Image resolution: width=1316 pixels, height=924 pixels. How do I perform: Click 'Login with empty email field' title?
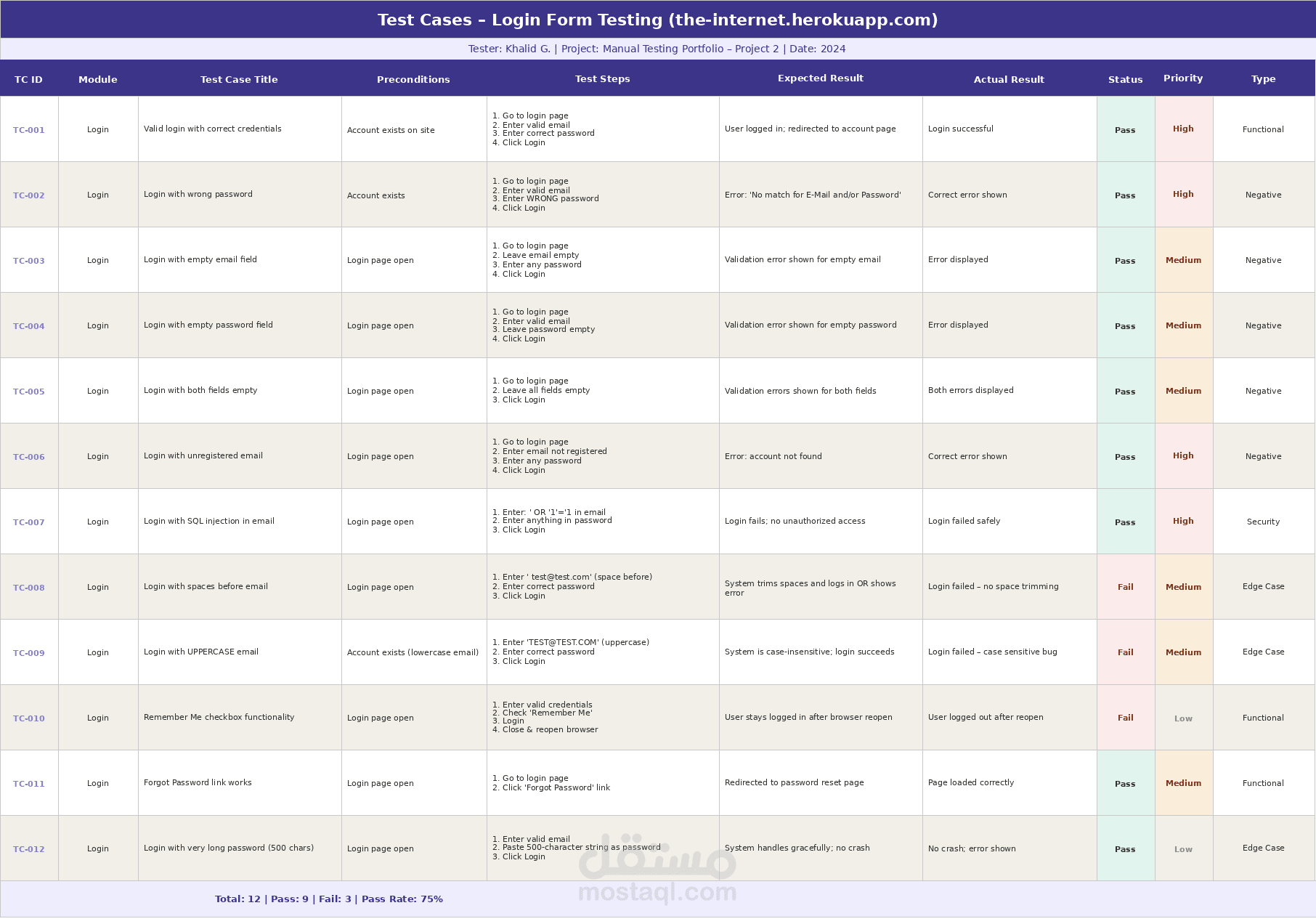coord(200,259)
